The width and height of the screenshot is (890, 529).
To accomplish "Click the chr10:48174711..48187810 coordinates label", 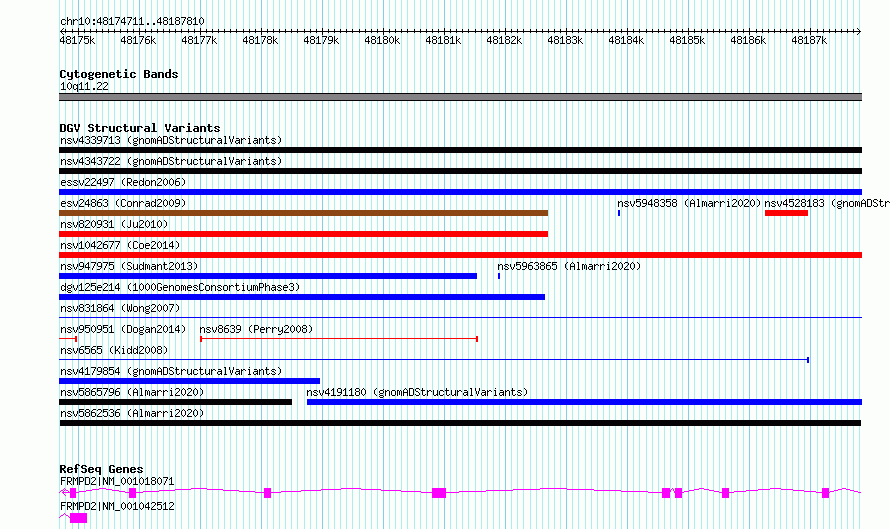I will click(x=132, y=22).
